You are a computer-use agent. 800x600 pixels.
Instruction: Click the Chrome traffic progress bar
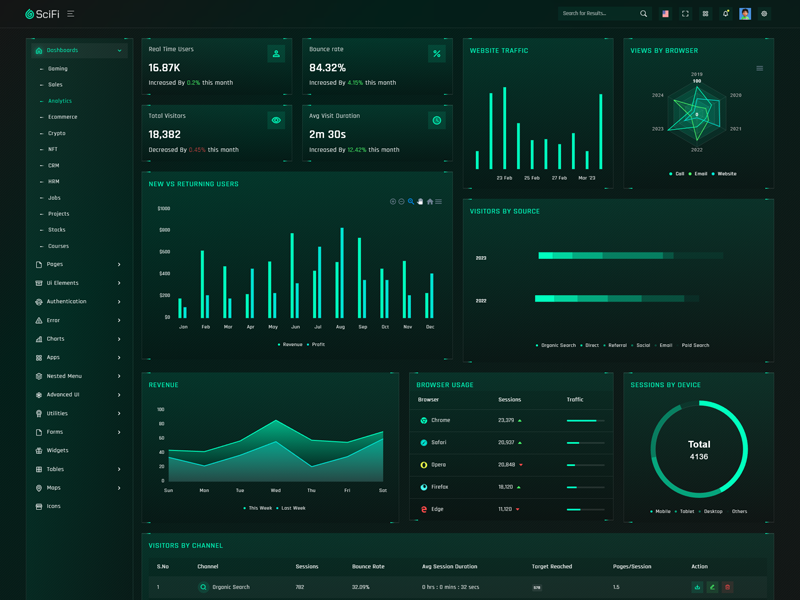point(584,421)
